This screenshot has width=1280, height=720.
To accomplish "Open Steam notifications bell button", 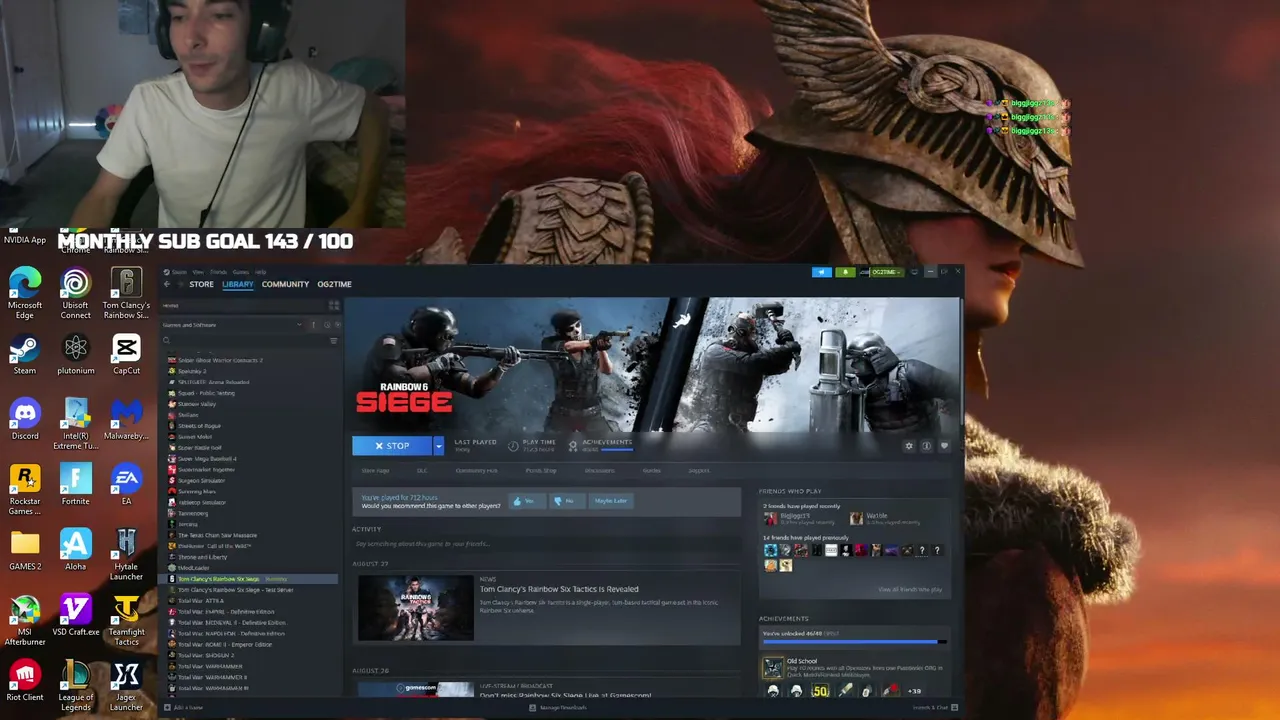I will 845,272.
